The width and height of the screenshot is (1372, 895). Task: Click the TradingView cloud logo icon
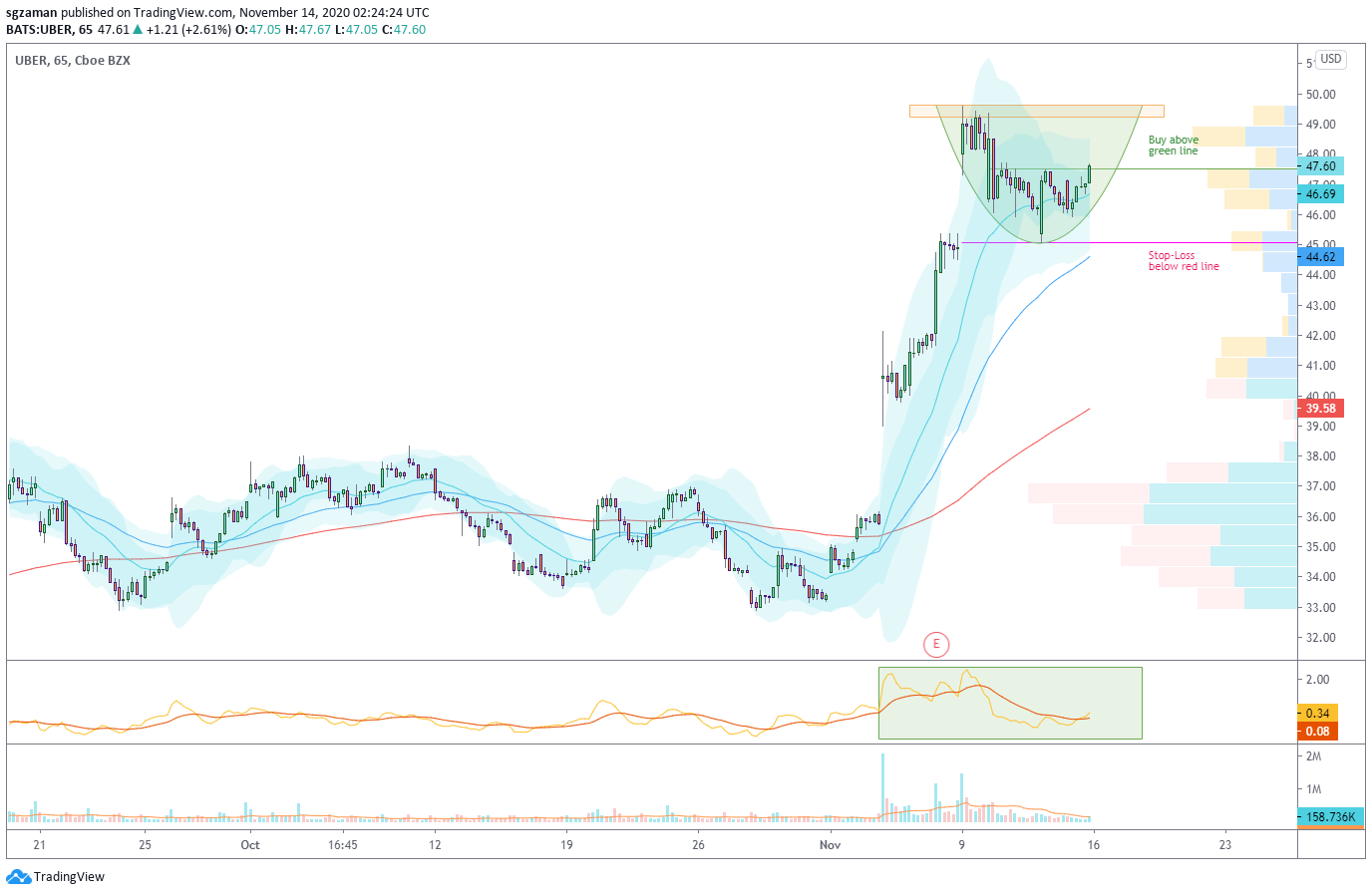click(x=18, y=877)
